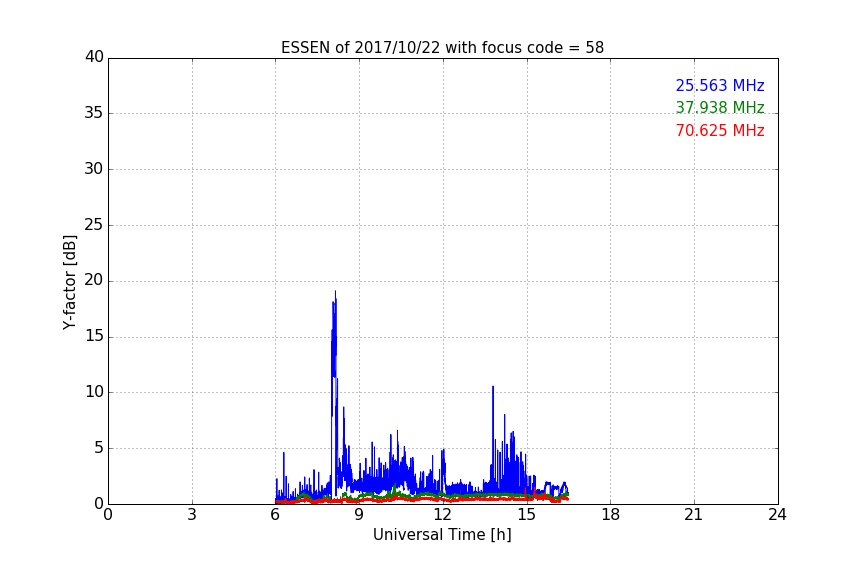Click the y-axis tick label 30
The width and height of the screenshot is (864, 576).
94,169
